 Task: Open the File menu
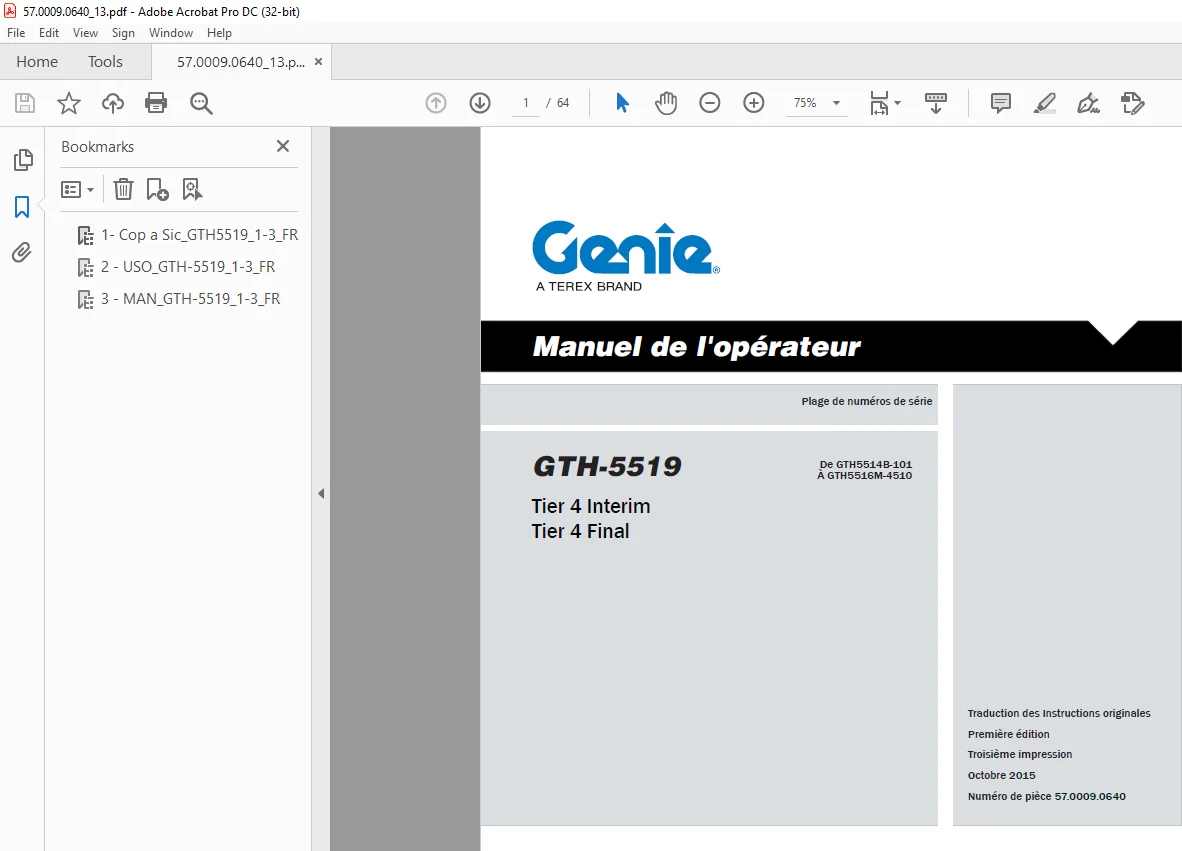click(x=16, y=33)
